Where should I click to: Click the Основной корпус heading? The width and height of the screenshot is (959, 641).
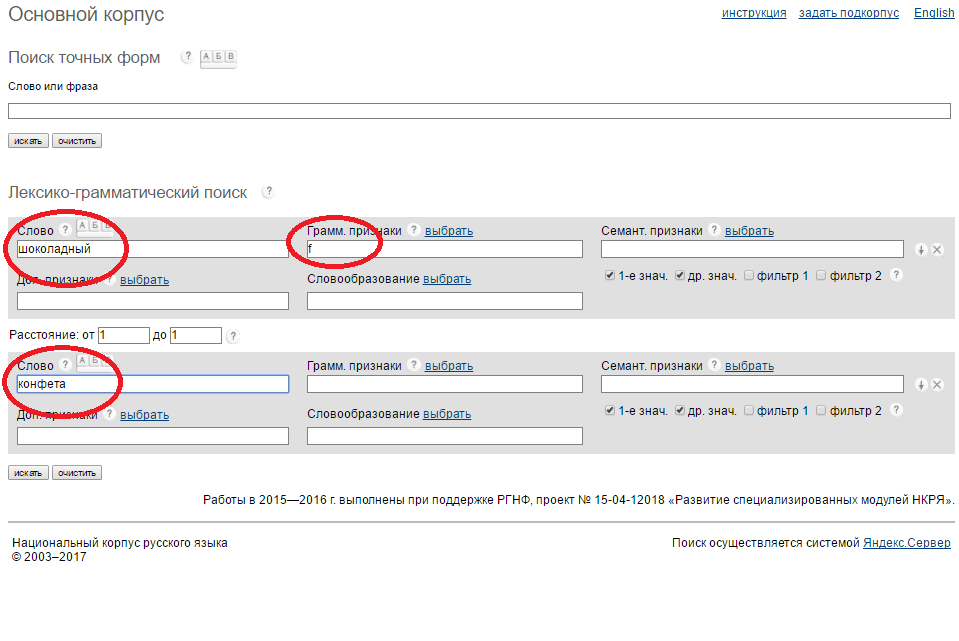pyautogui.click(x=86, y=14)
